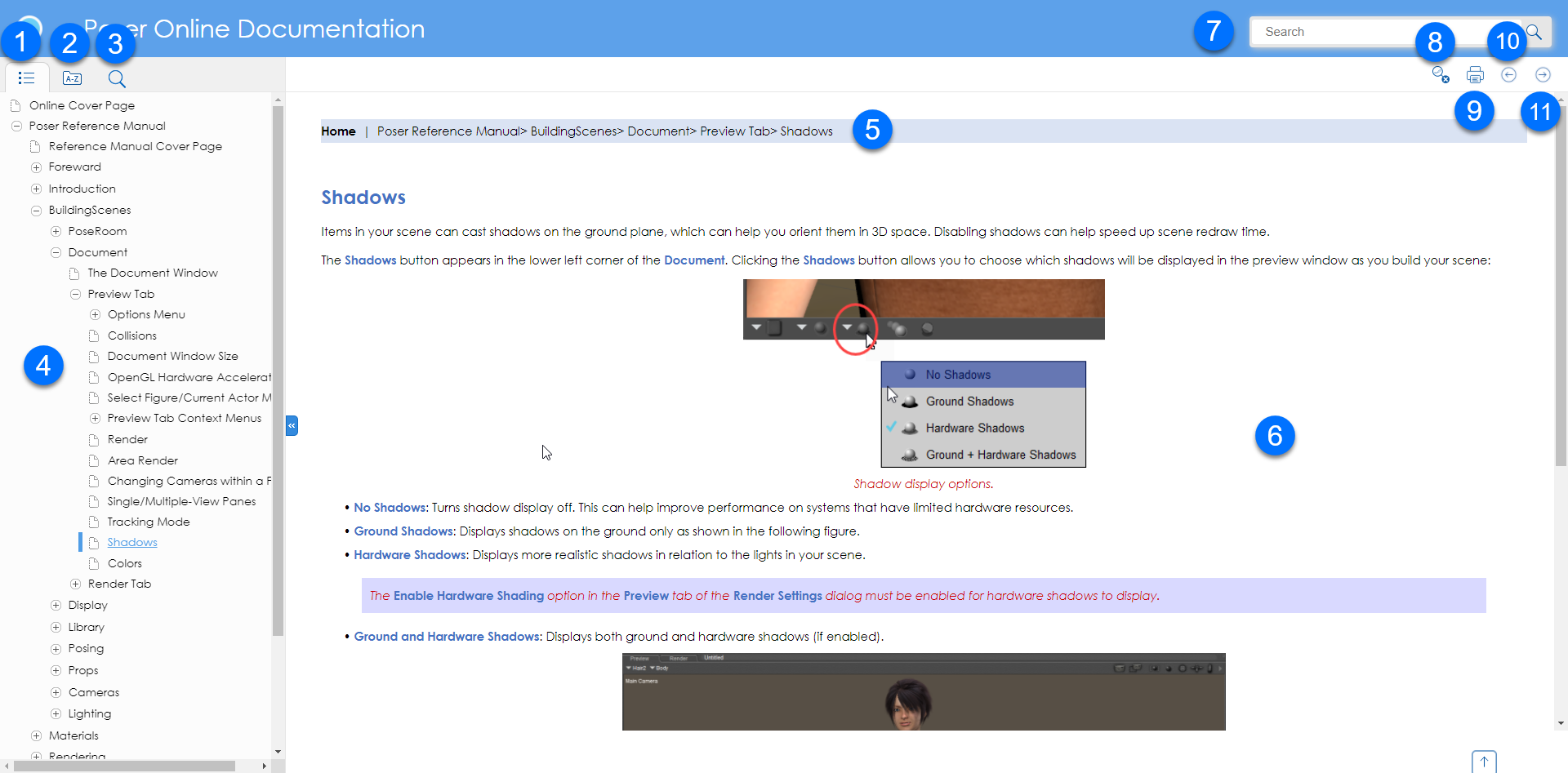Collapse the Poser Reference Manual node
The width and height of the screenshot is (1568, 773).
[x=16, y=126]
